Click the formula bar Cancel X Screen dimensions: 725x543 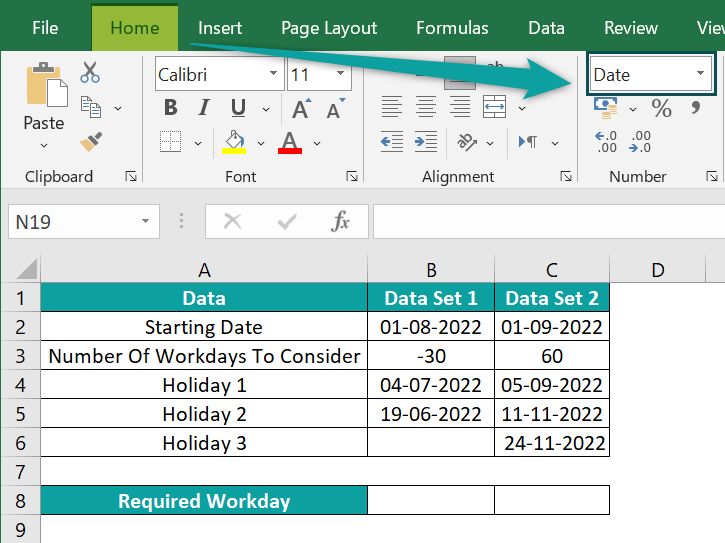click(233, 221)
